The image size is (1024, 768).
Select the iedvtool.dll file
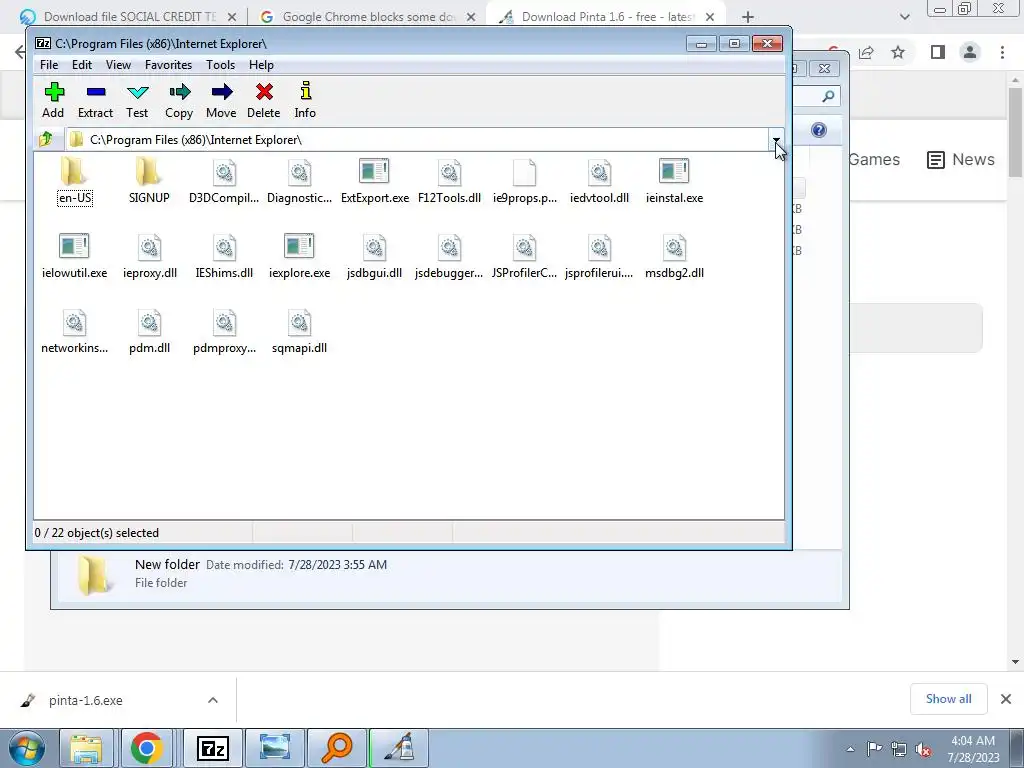click(600, 182)
